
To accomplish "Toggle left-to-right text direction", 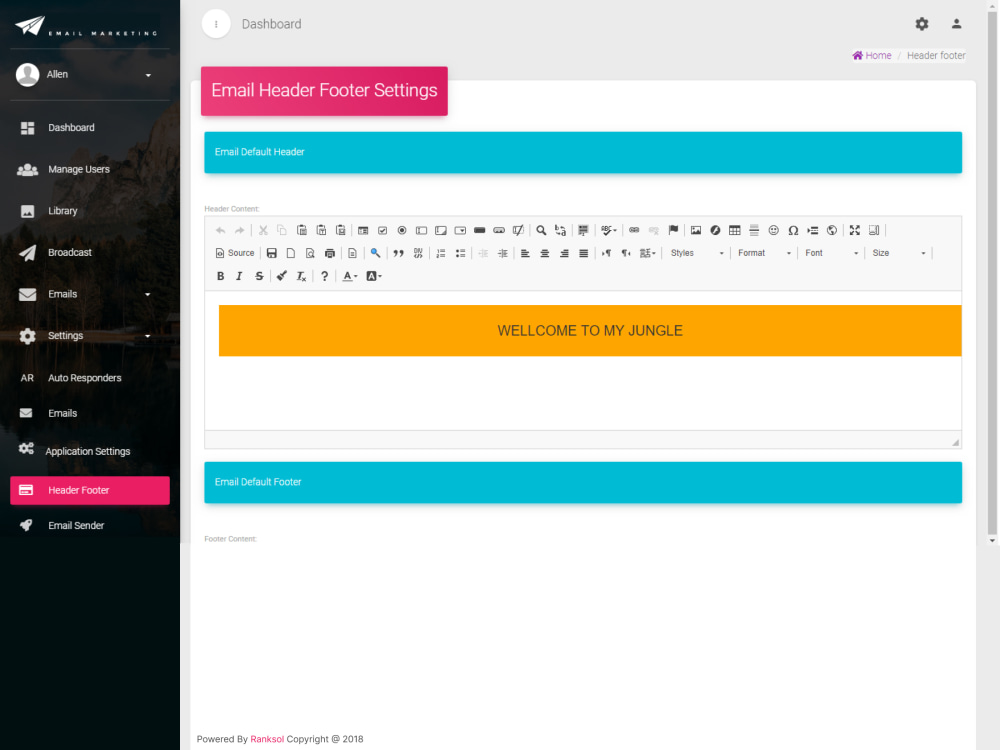I will 607,253.
